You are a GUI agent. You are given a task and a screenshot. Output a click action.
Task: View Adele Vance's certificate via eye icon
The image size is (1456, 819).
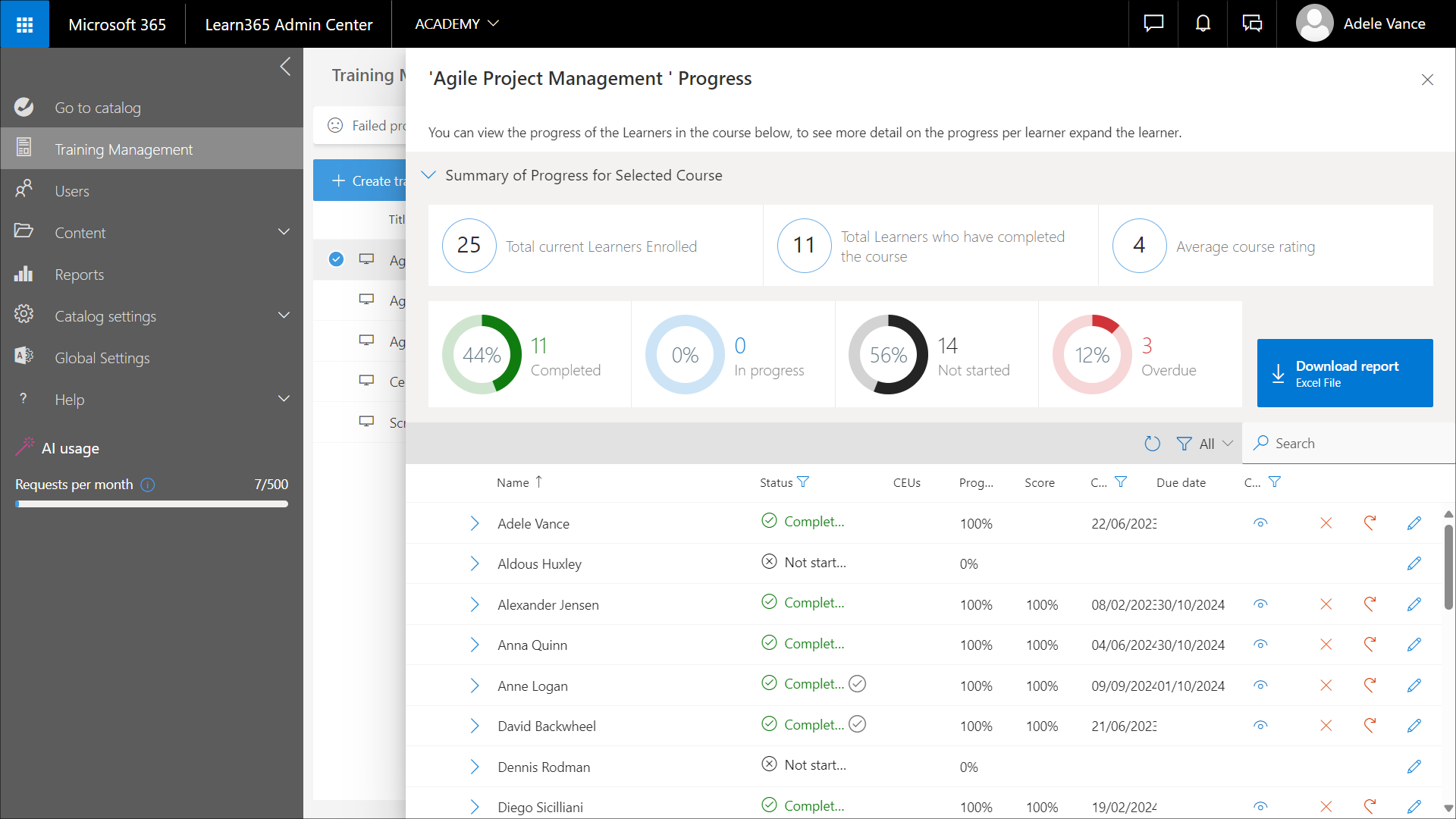(x=1260, y=523)
